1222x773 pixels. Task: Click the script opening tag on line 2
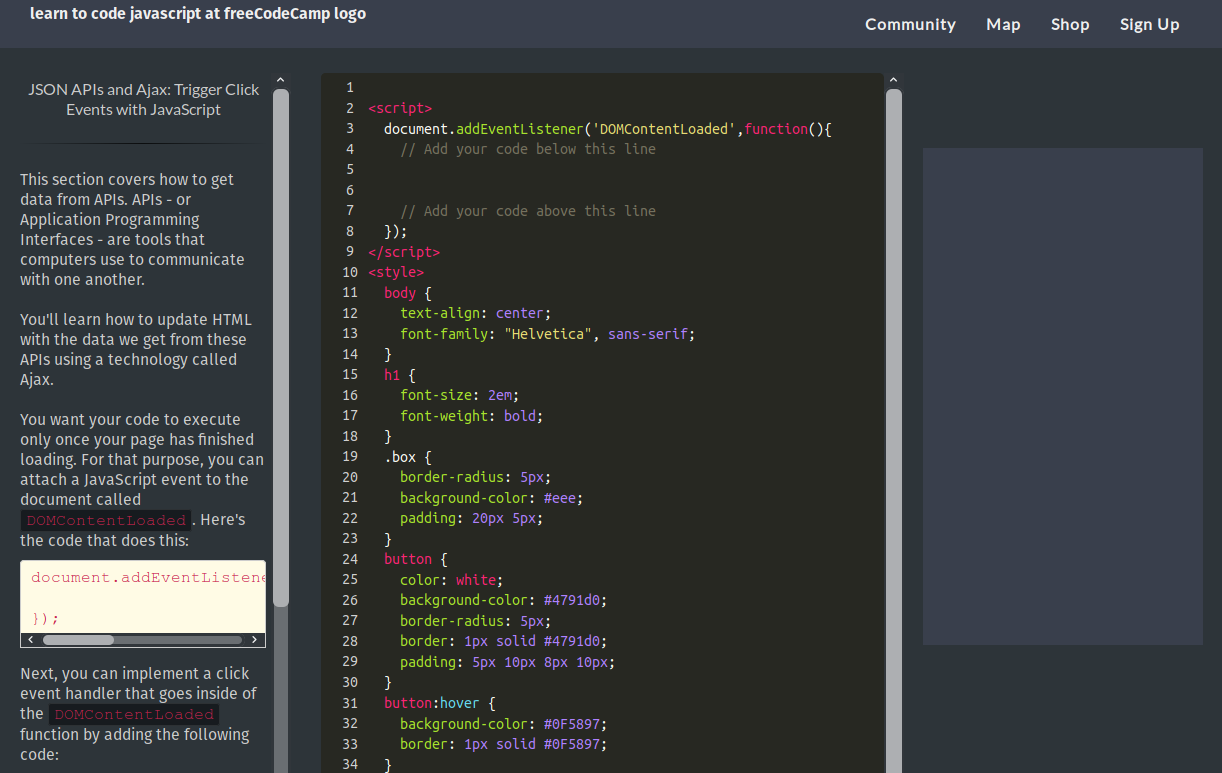[398, 108]
